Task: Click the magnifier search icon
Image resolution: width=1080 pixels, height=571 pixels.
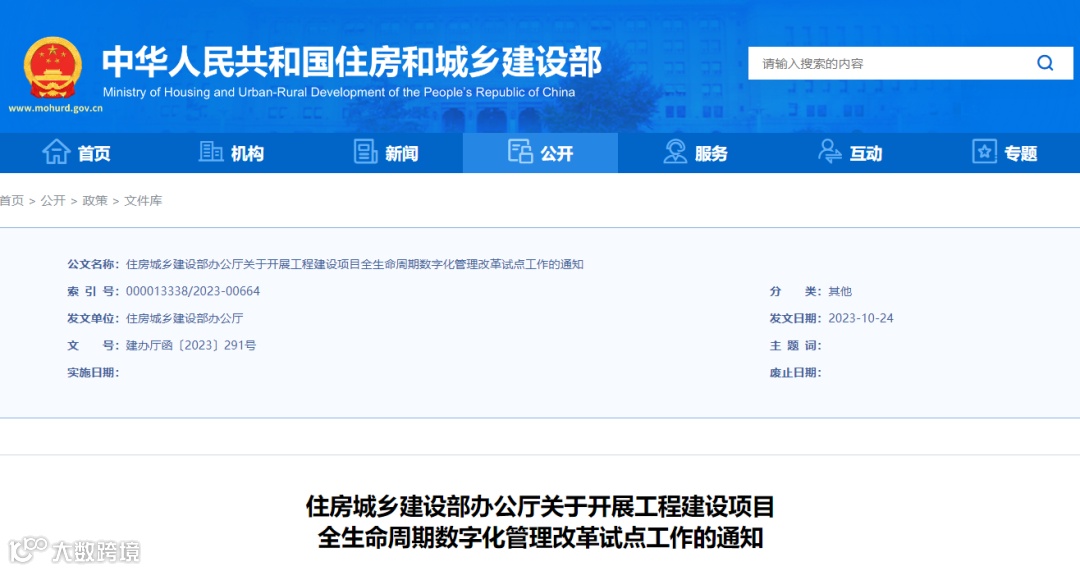Action: (1045, 63)
